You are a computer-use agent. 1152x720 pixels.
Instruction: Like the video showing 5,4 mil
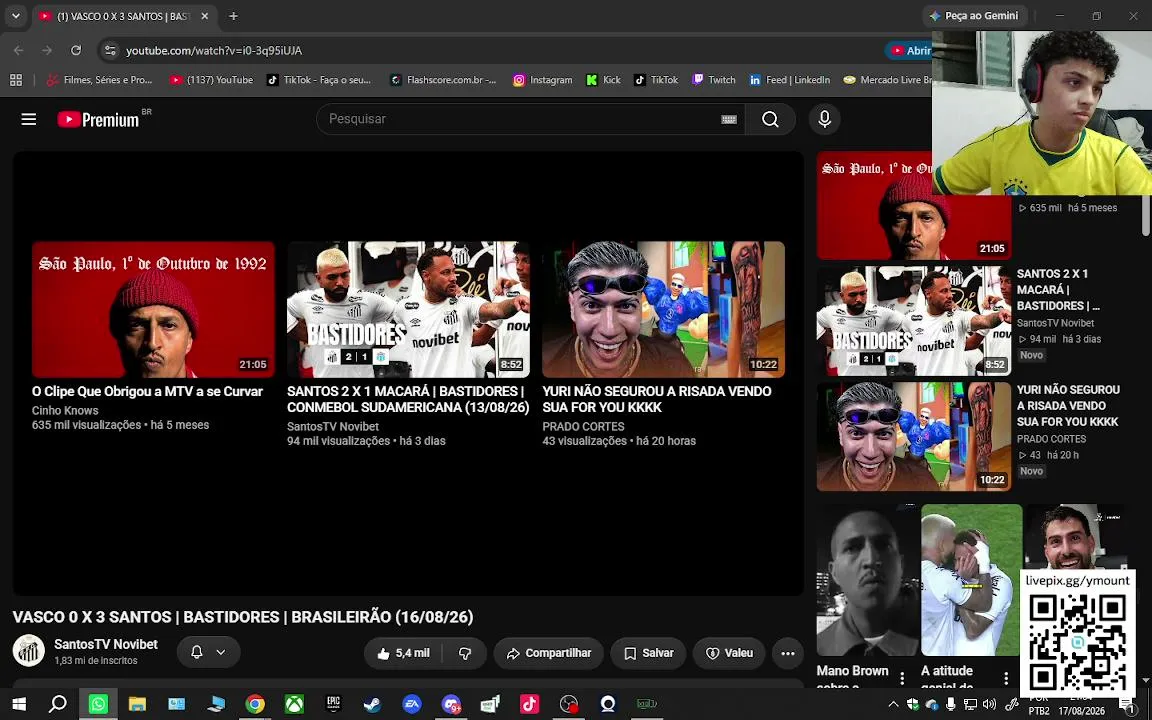coord(403,653)
